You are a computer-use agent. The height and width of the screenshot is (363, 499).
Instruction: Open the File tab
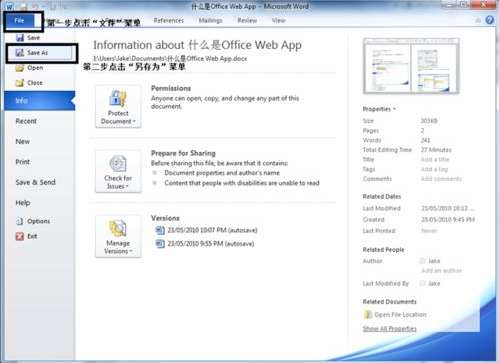point(19,20)
